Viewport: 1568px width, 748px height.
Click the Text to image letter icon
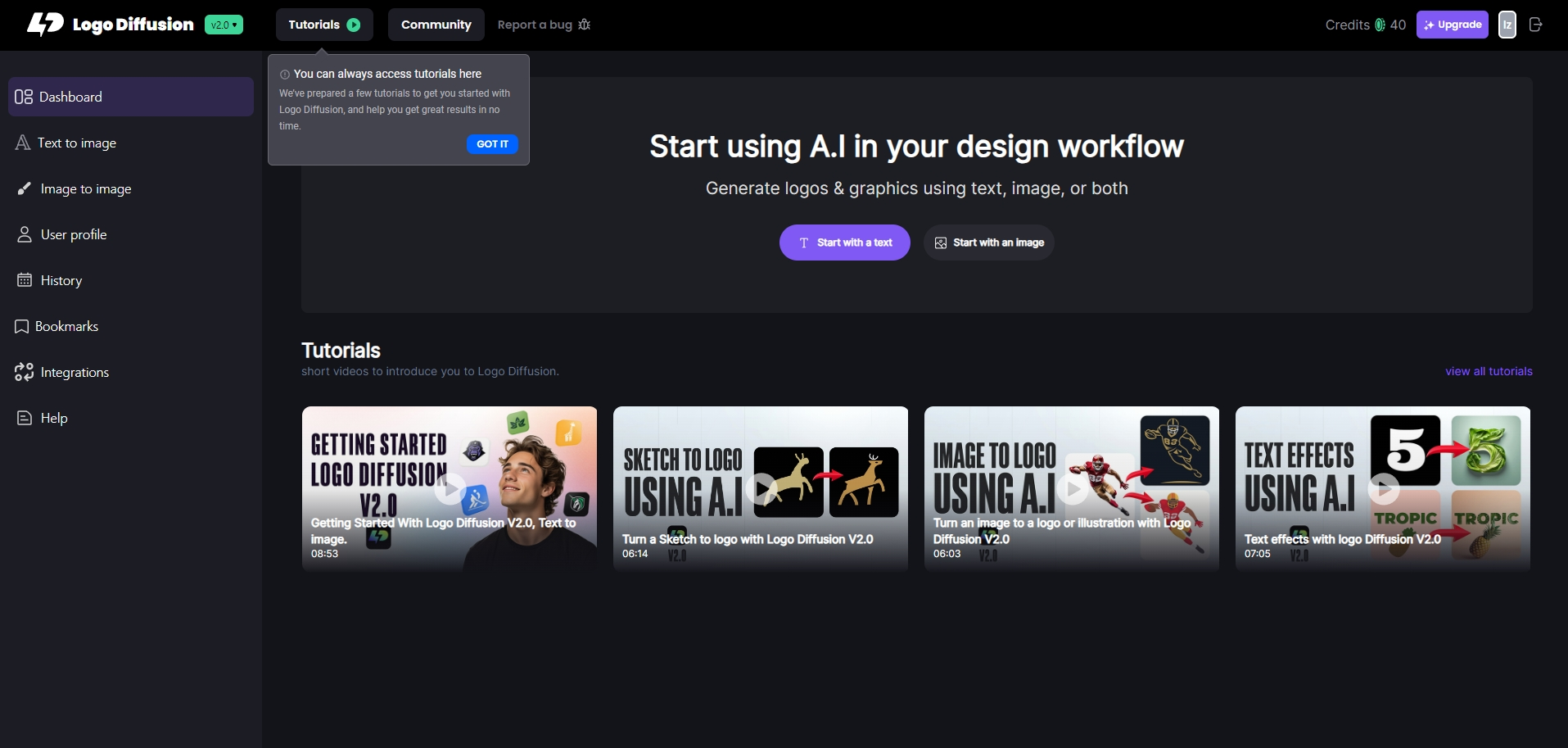pos(23,143)
